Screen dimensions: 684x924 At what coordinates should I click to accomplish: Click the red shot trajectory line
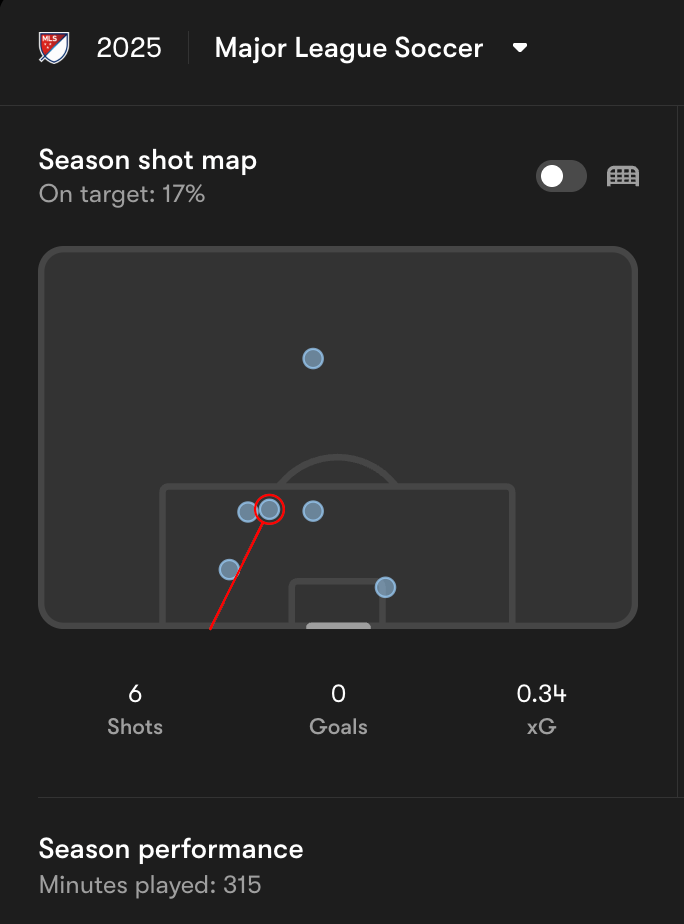pyautogui.click(x=236, y=576)
